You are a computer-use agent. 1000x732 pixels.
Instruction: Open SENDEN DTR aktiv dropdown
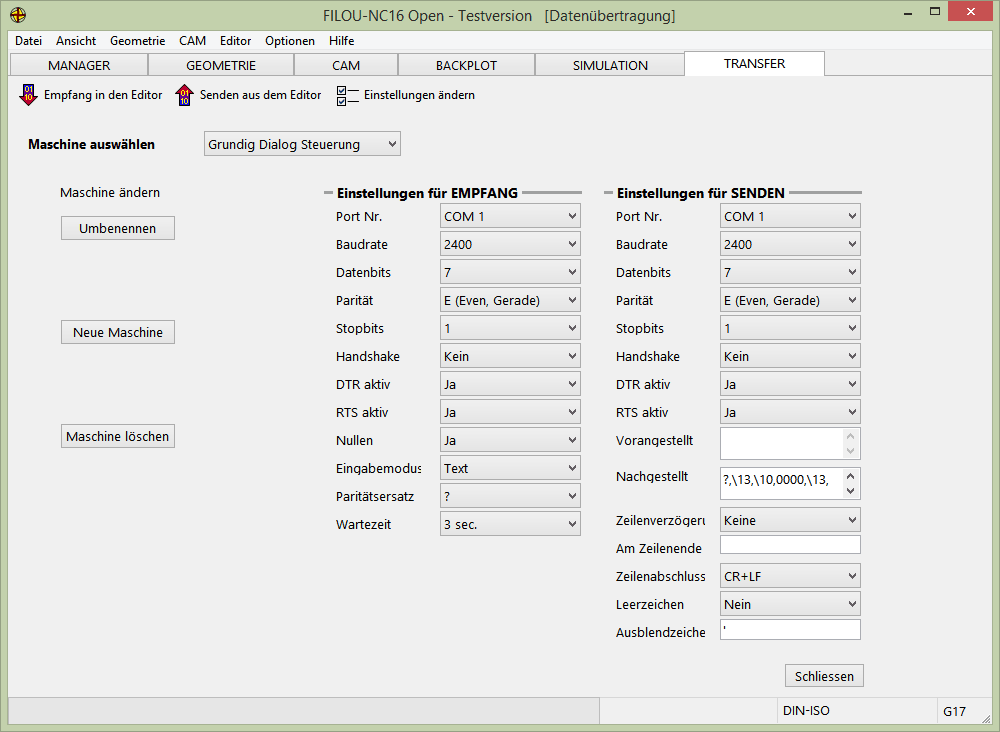pos(790,384)
